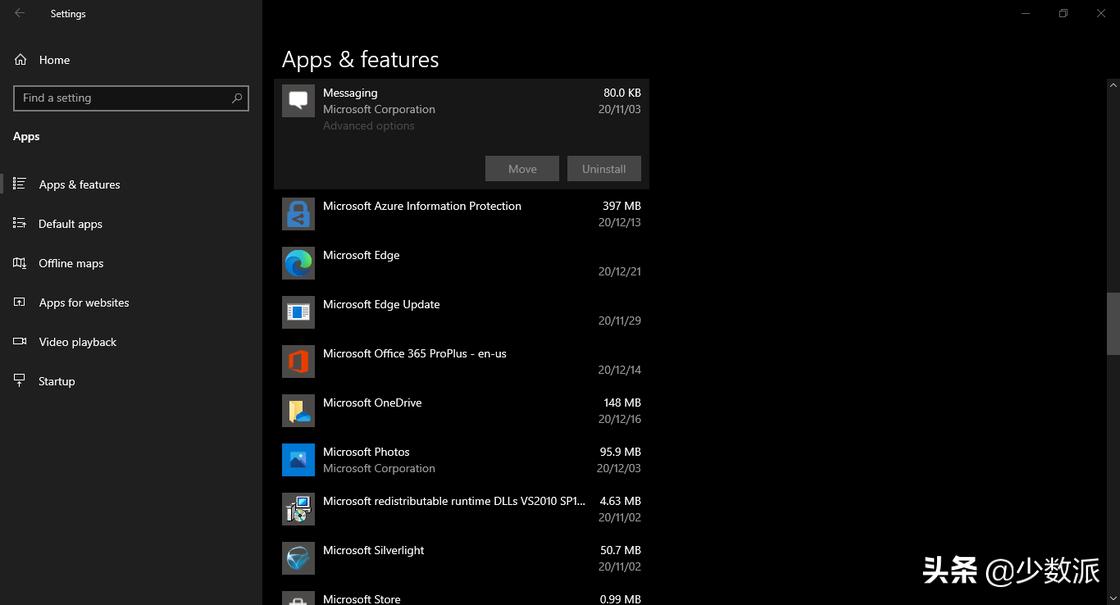Select the Microsoft Silverlight entry
The width and height of the screenshot is (1120, 605).
[x=461, y=559]
